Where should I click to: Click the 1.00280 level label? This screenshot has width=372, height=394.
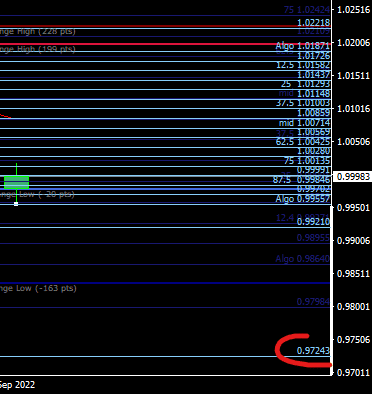pyautogui.click(x=313, y=152)
